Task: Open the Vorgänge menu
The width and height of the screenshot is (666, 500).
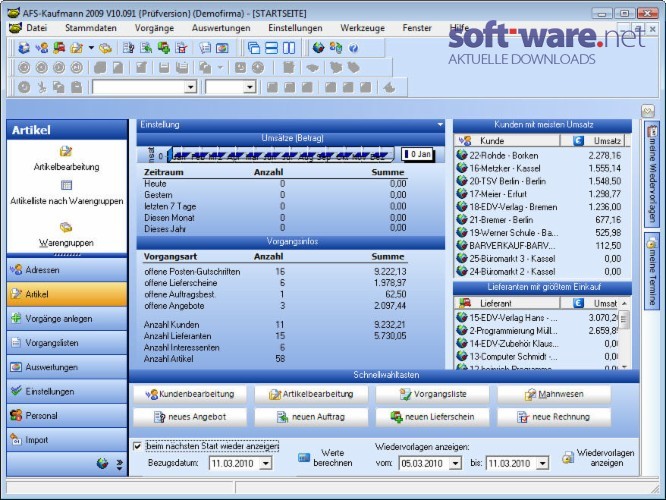Action: (154, 28)
